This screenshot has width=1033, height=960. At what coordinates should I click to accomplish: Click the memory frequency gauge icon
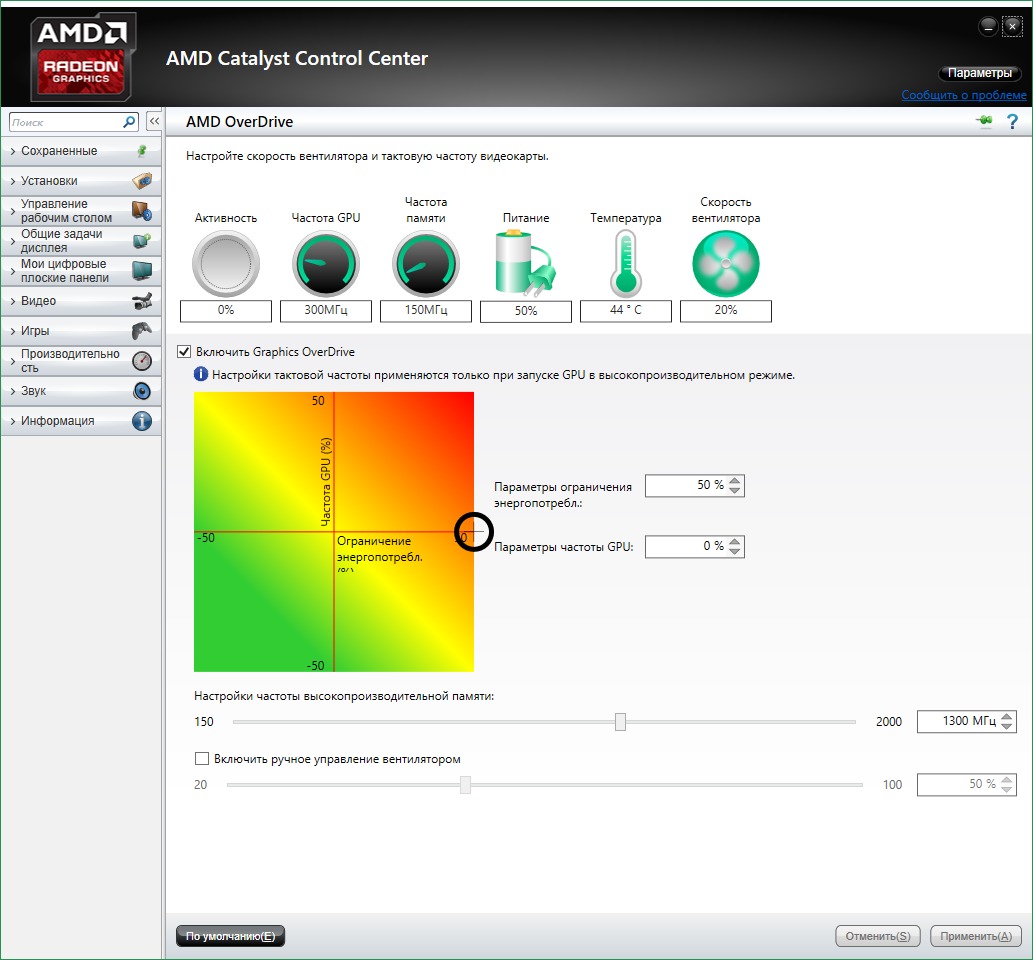pos(426,264)
